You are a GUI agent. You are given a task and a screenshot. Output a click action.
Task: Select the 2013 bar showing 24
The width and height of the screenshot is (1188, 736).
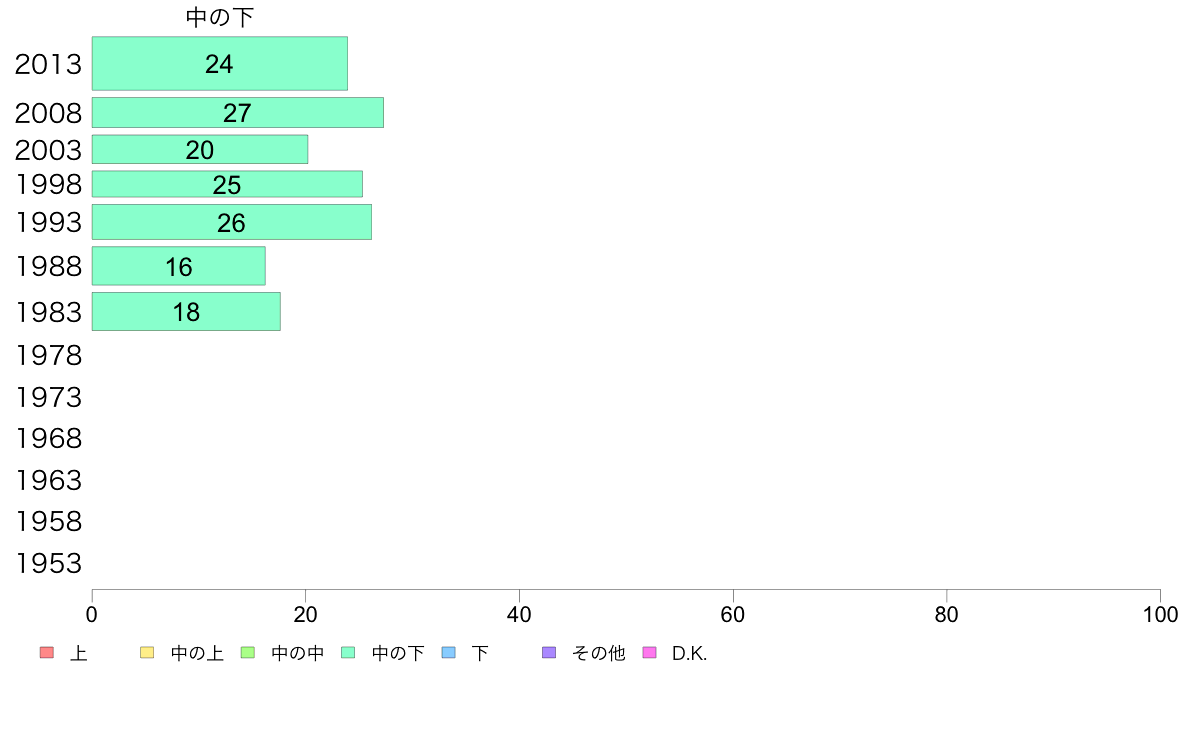click(x=220, y=64)
